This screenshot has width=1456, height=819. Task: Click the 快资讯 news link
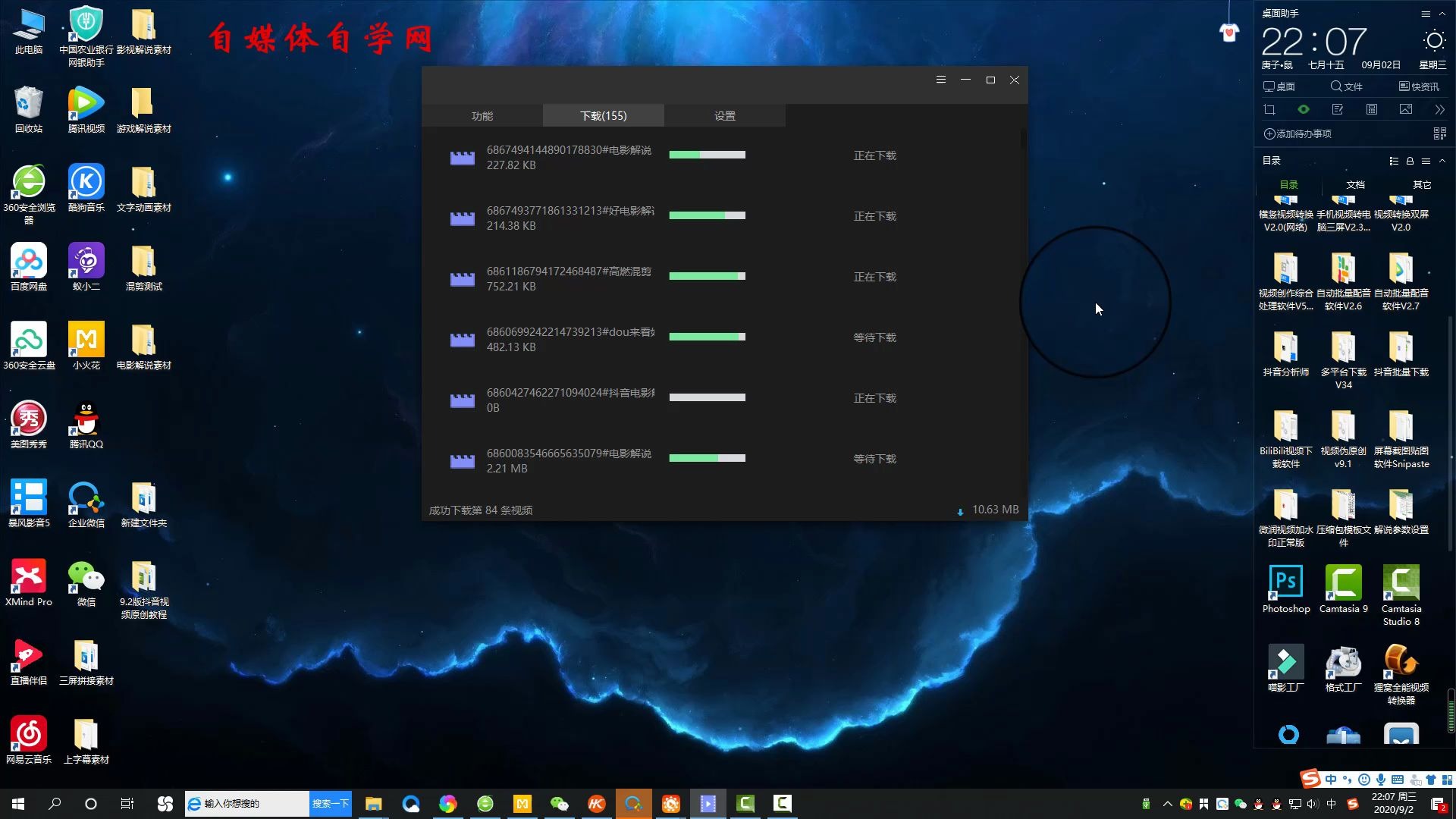(x=1418, y=86)
